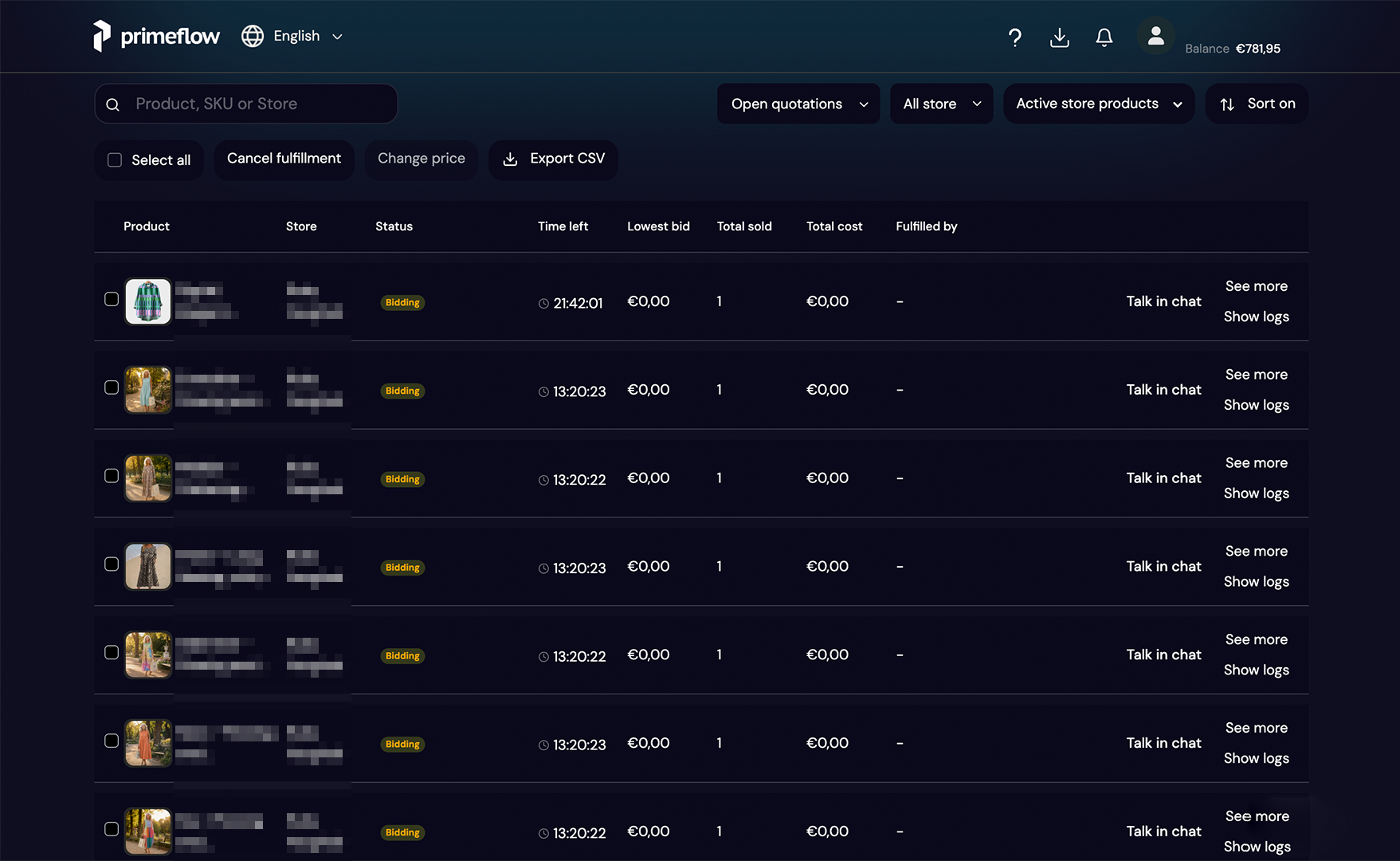Click the primeflow logo

156,36
